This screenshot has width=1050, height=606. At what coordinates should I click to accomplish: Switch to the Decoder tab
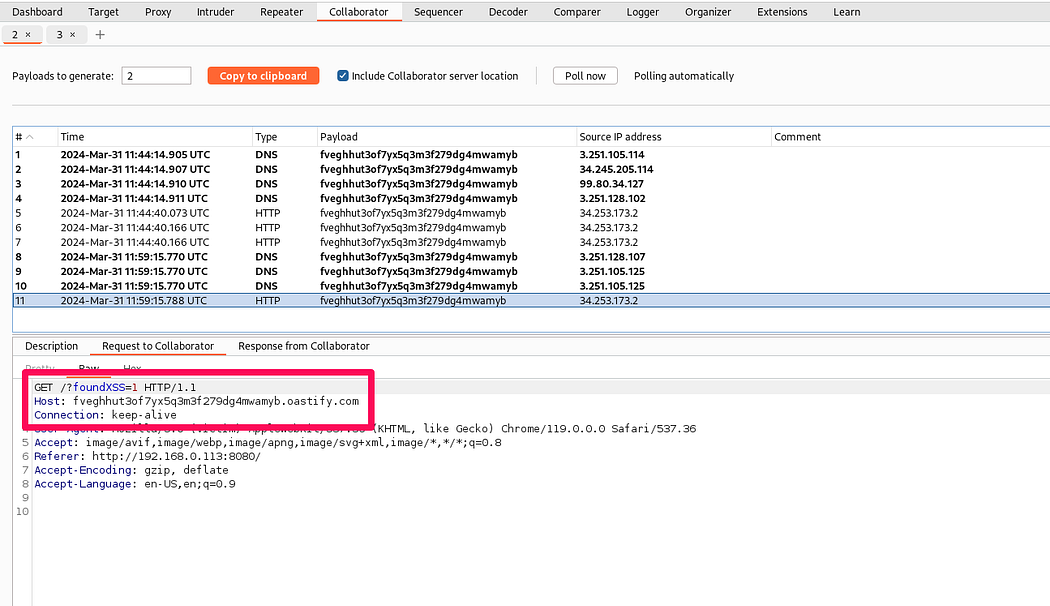click(508, 12)
